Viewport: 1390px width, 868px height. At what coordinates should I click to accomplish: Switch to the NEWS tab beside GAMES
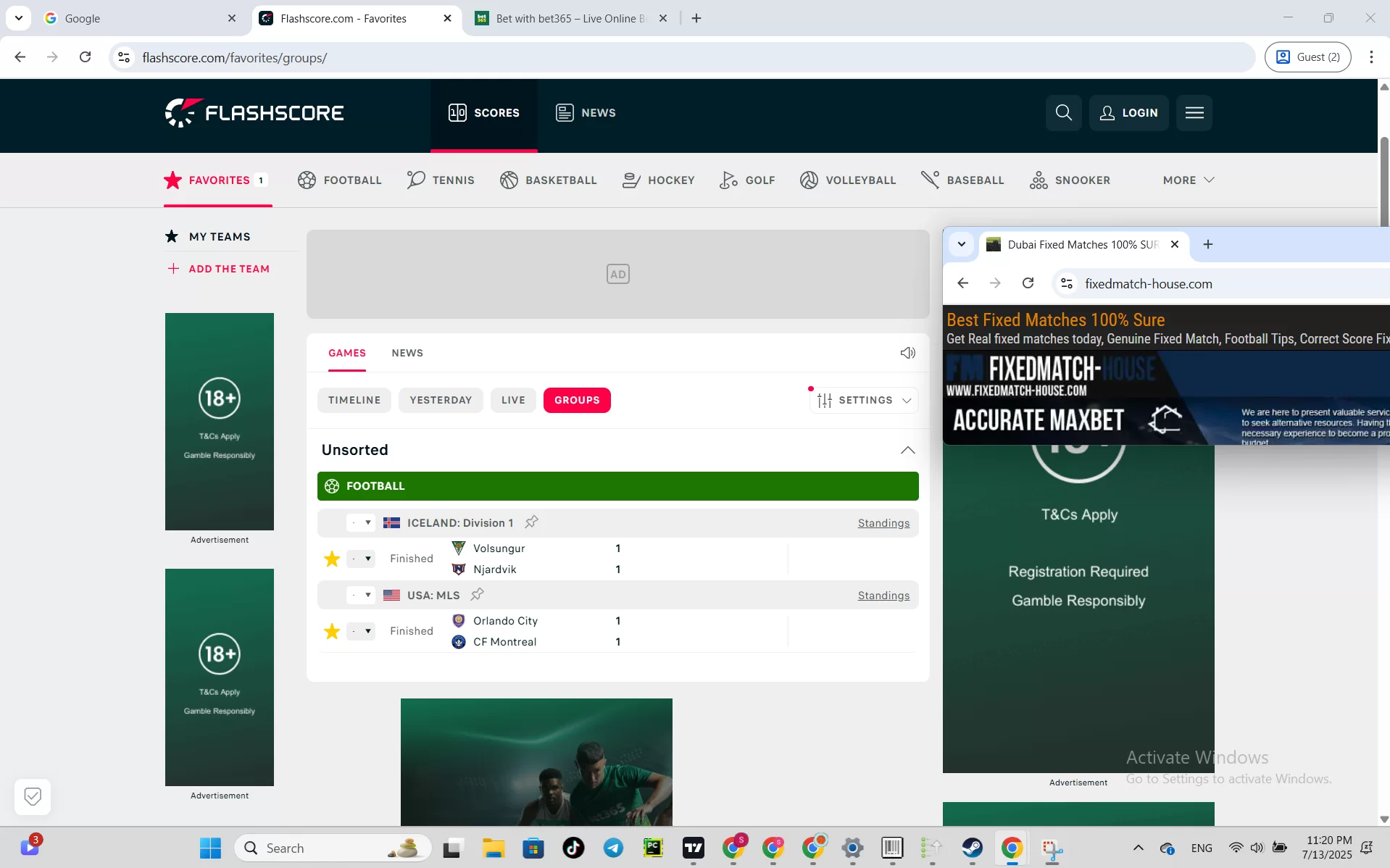(407, 353)
